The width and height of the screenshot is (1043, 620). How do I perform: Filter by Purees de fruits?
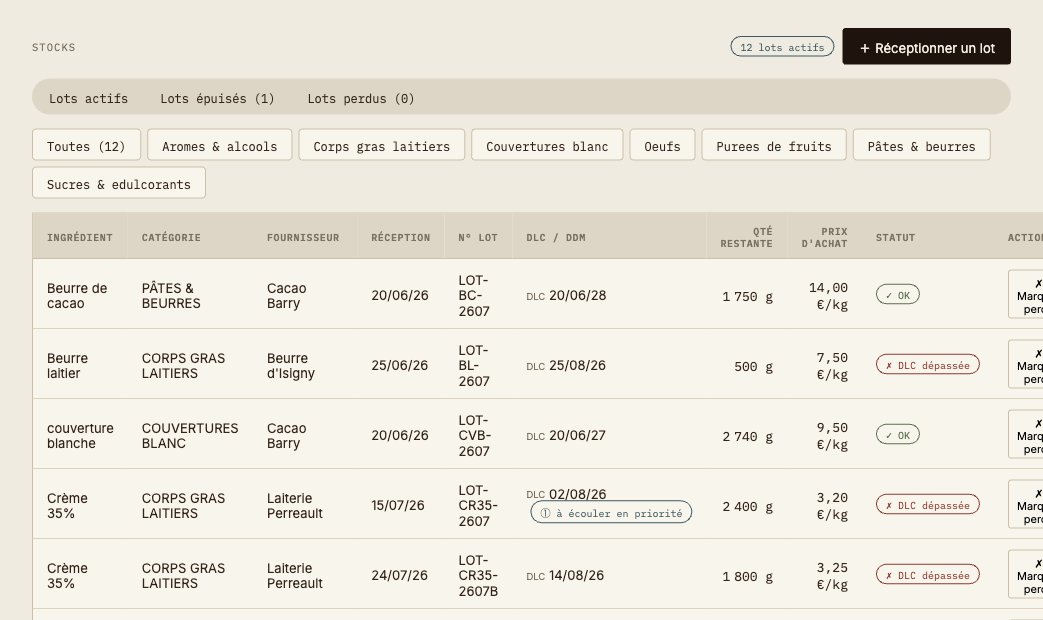(x=774, y=145)
